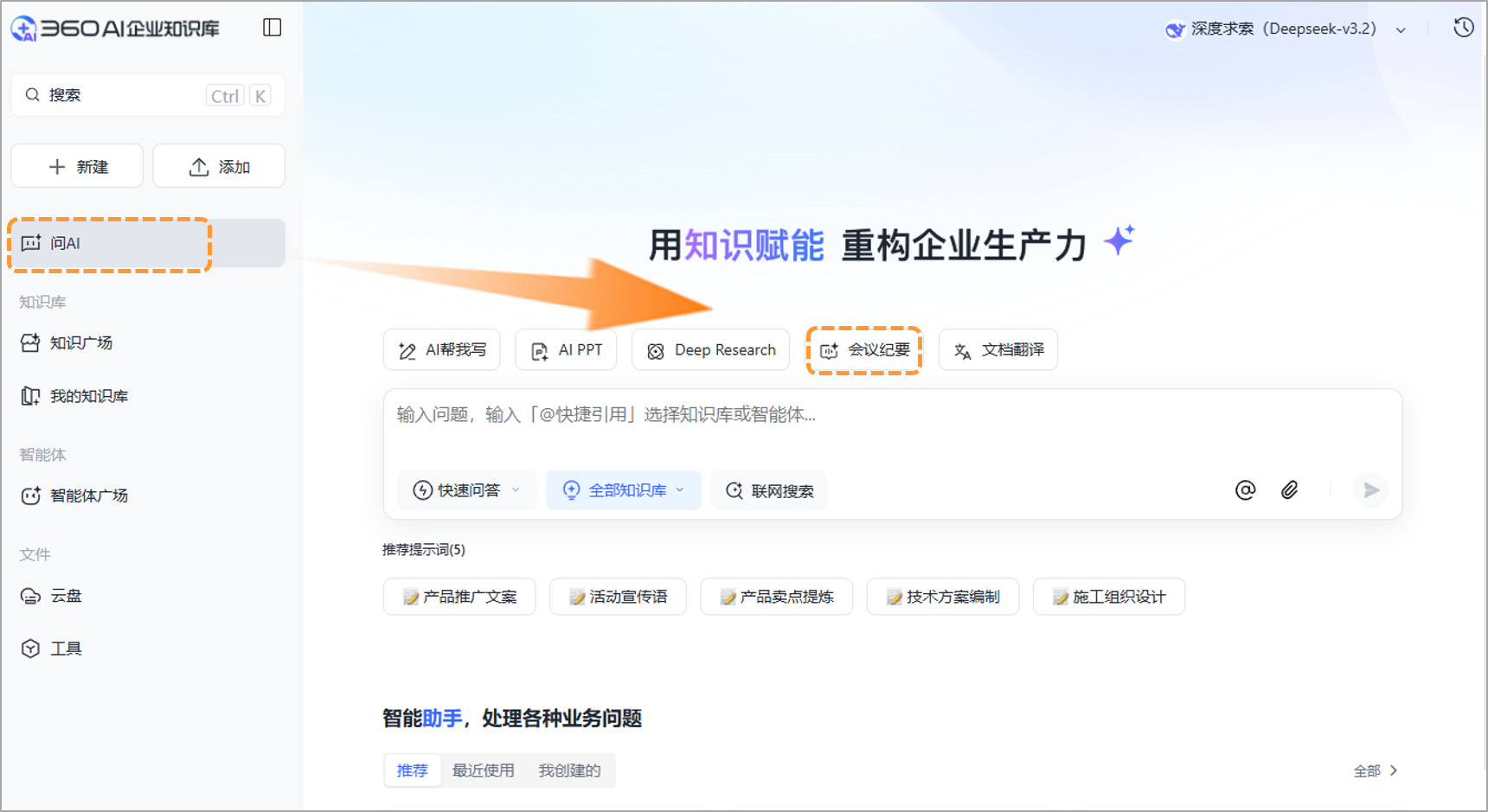The height and width of the screenshot is (812, 1488).
Task: Open the chat history panel
Action: (x=1463, y=27)
